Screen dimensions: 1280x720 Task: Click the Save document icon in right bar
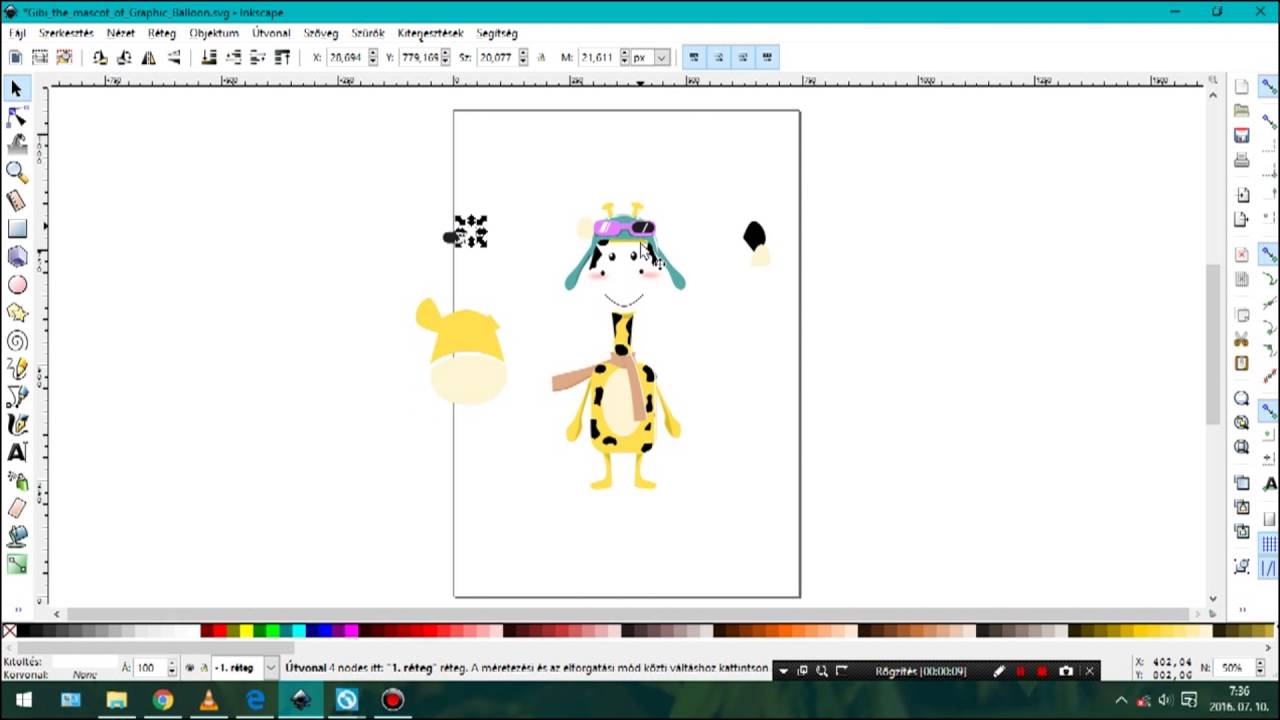(x=1241, y=135)
